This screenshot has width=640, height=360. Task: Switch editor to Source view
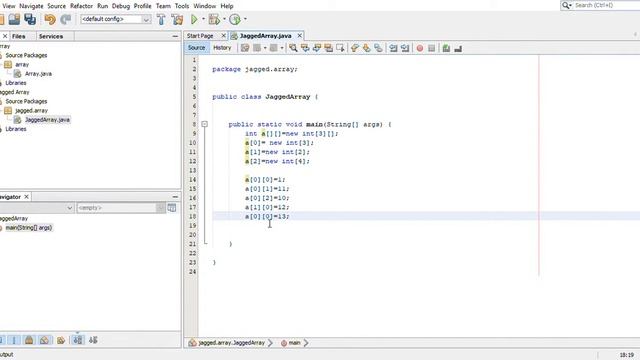pyautogui.click(x=196, y=48)
